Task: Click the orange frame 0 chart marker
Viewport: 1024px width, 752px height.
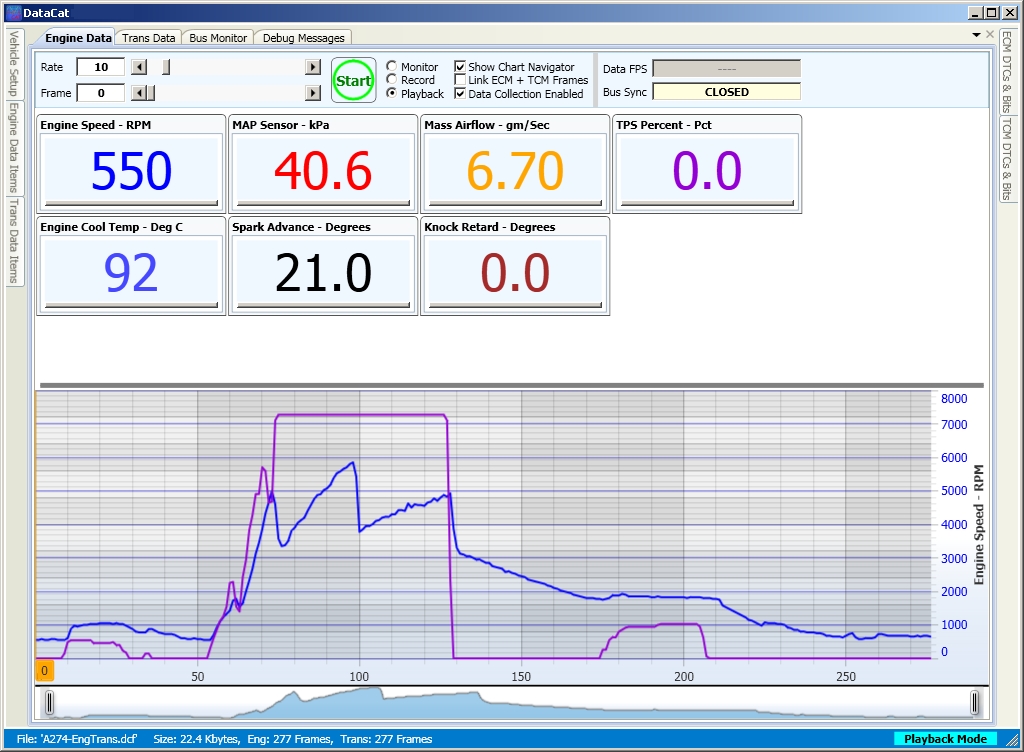Action: coord(44,670)
